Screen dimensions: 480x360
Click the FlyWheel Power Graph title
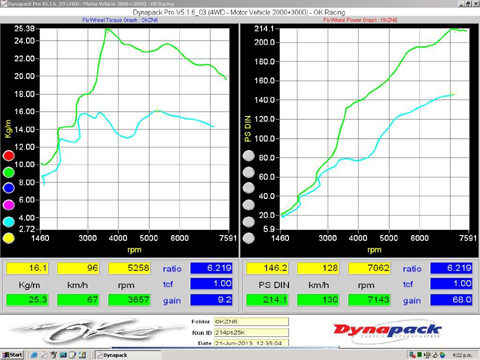click(360, 20)
